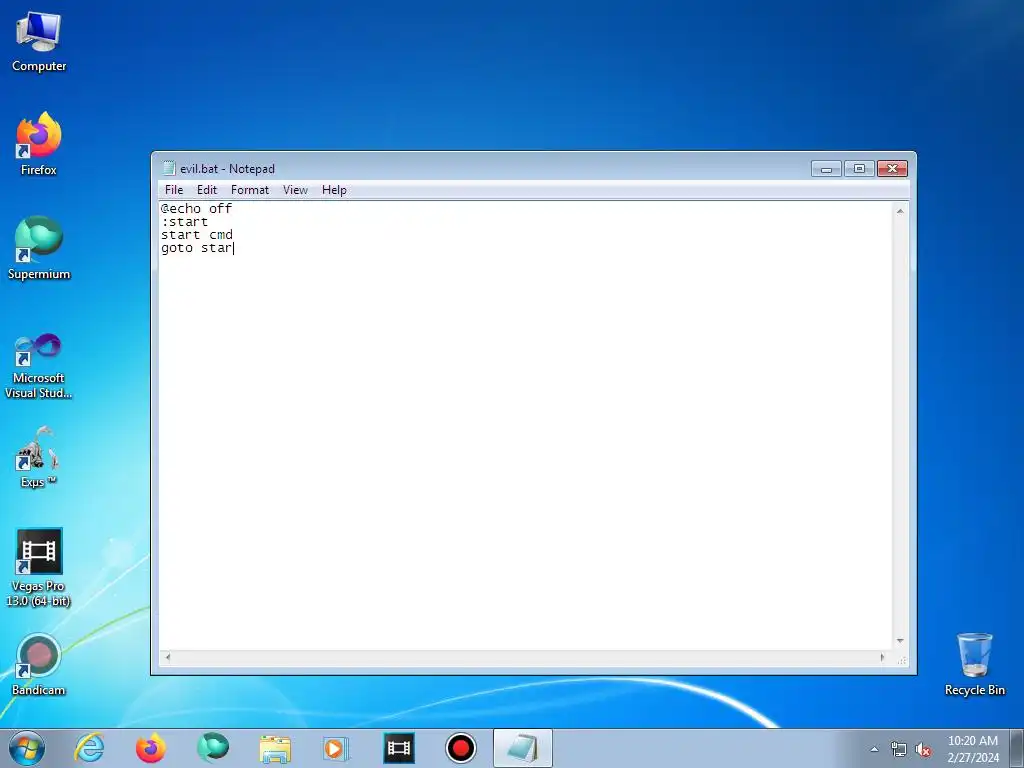Maximize the evil.bat Notepad window
The image size is (1024, 768).
(859, 169)
